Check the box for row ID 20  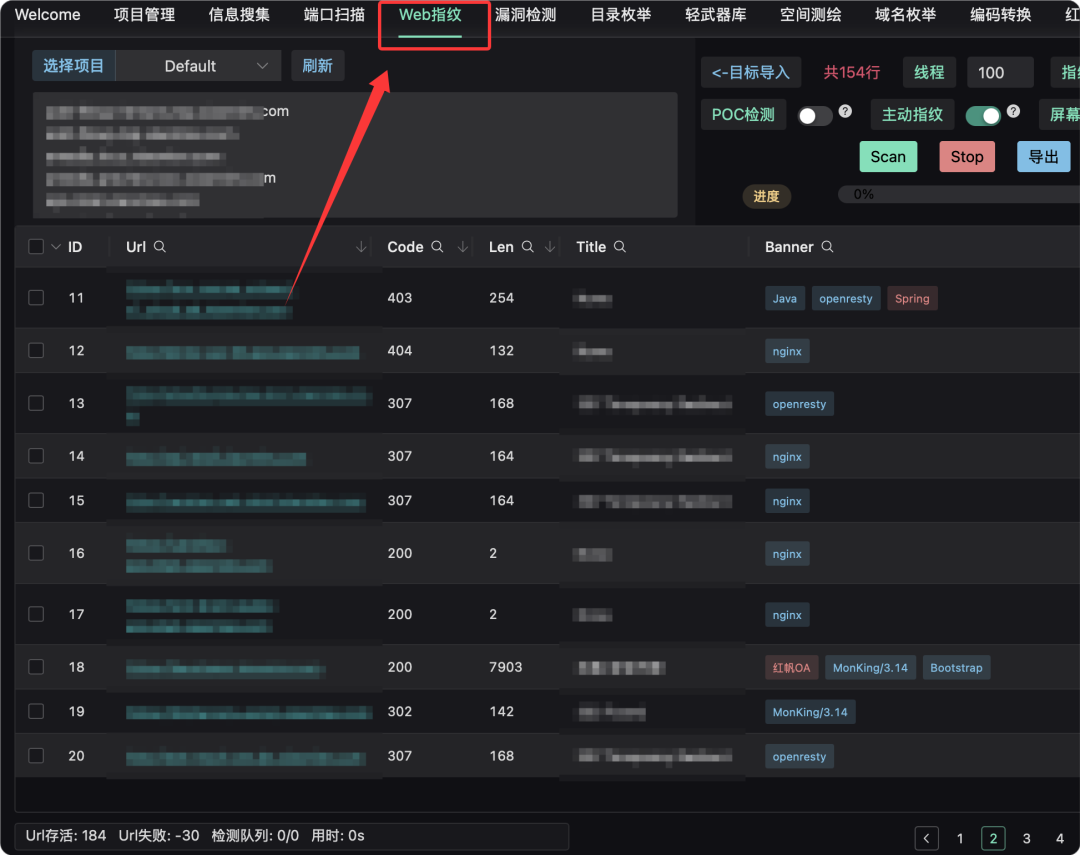tap(36, 756)
